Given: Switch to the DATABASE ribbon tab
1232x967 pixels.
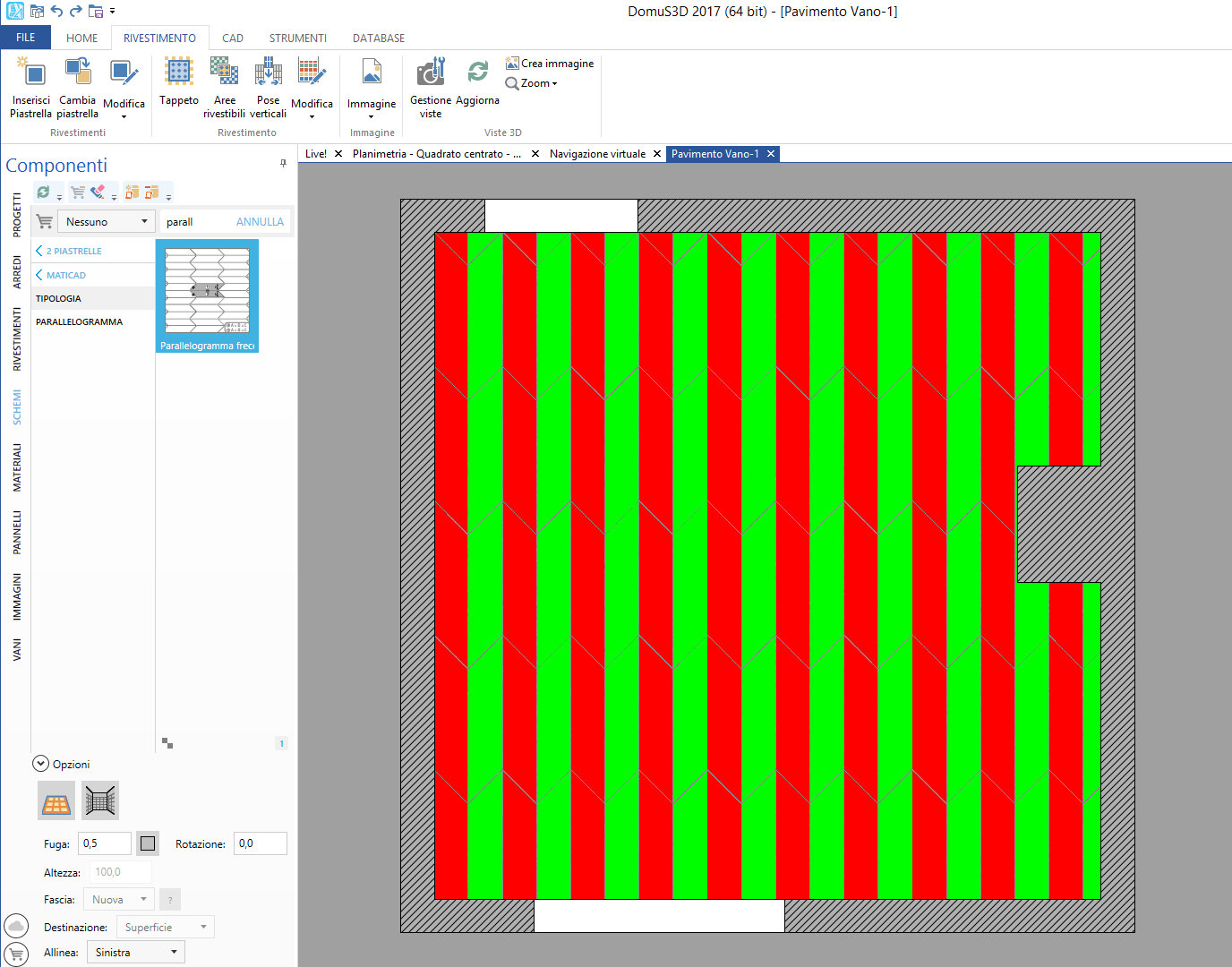Looking at the screenshot, I should 379,39.
